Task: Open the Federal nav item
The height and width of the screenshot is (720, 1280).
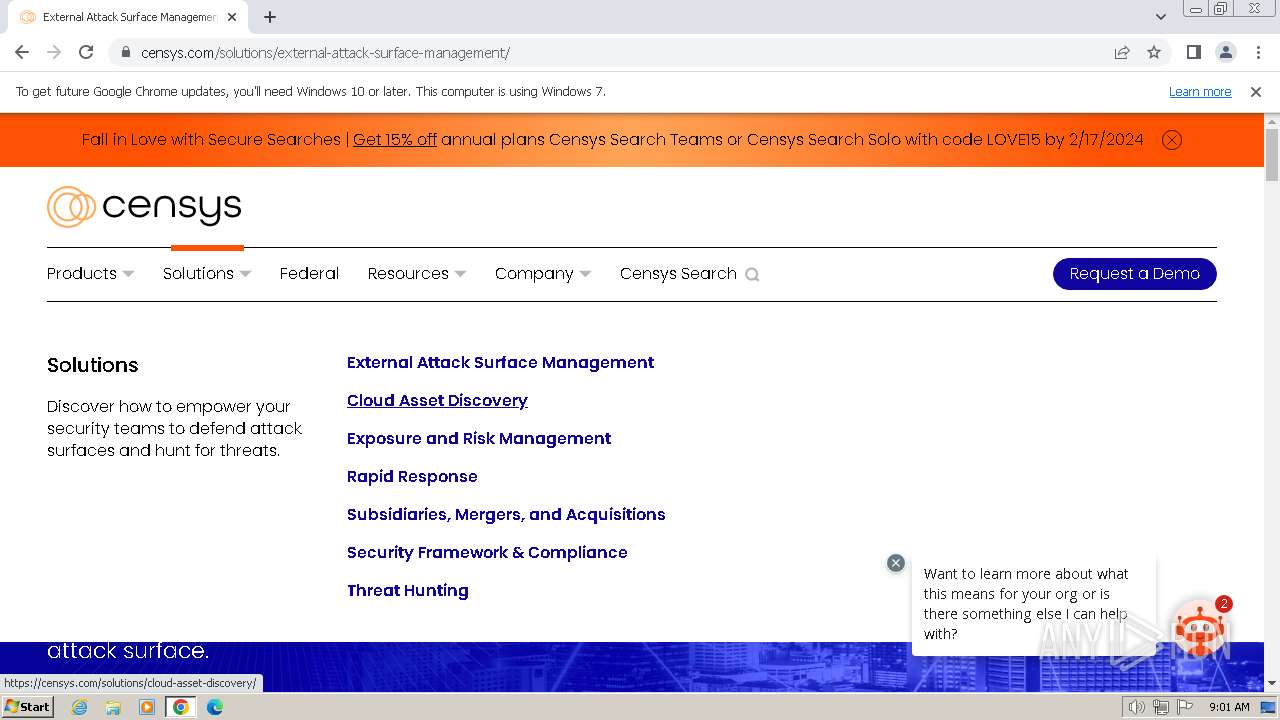Action: [309, 273]
